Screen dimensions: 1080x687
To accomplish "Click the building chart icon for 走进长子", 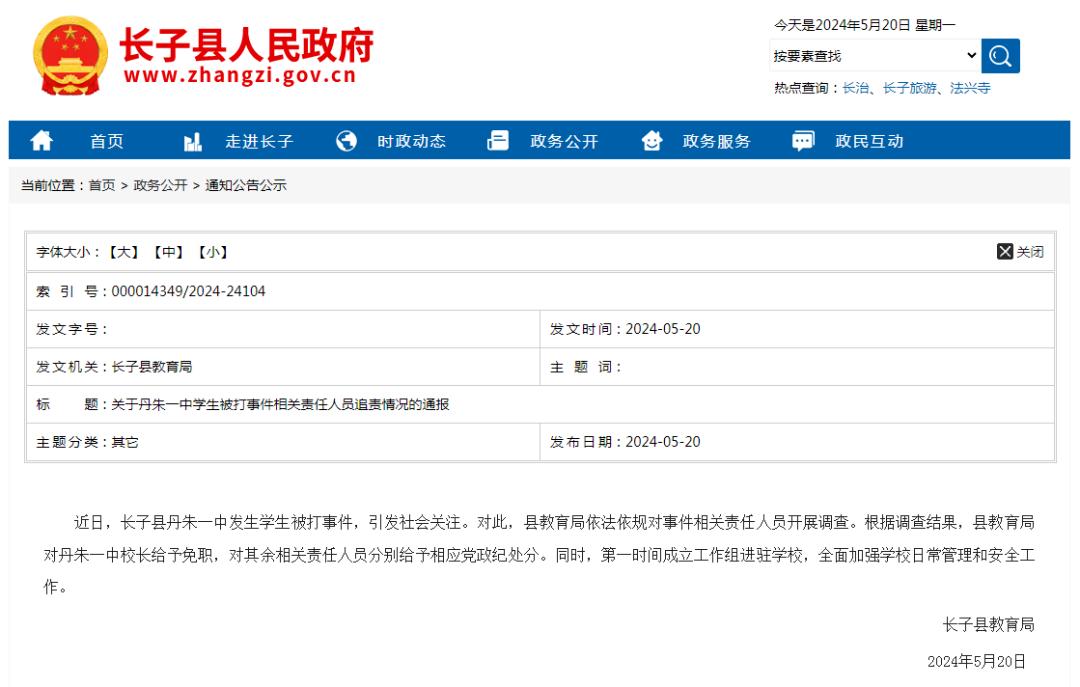I will tap(193, 141).
